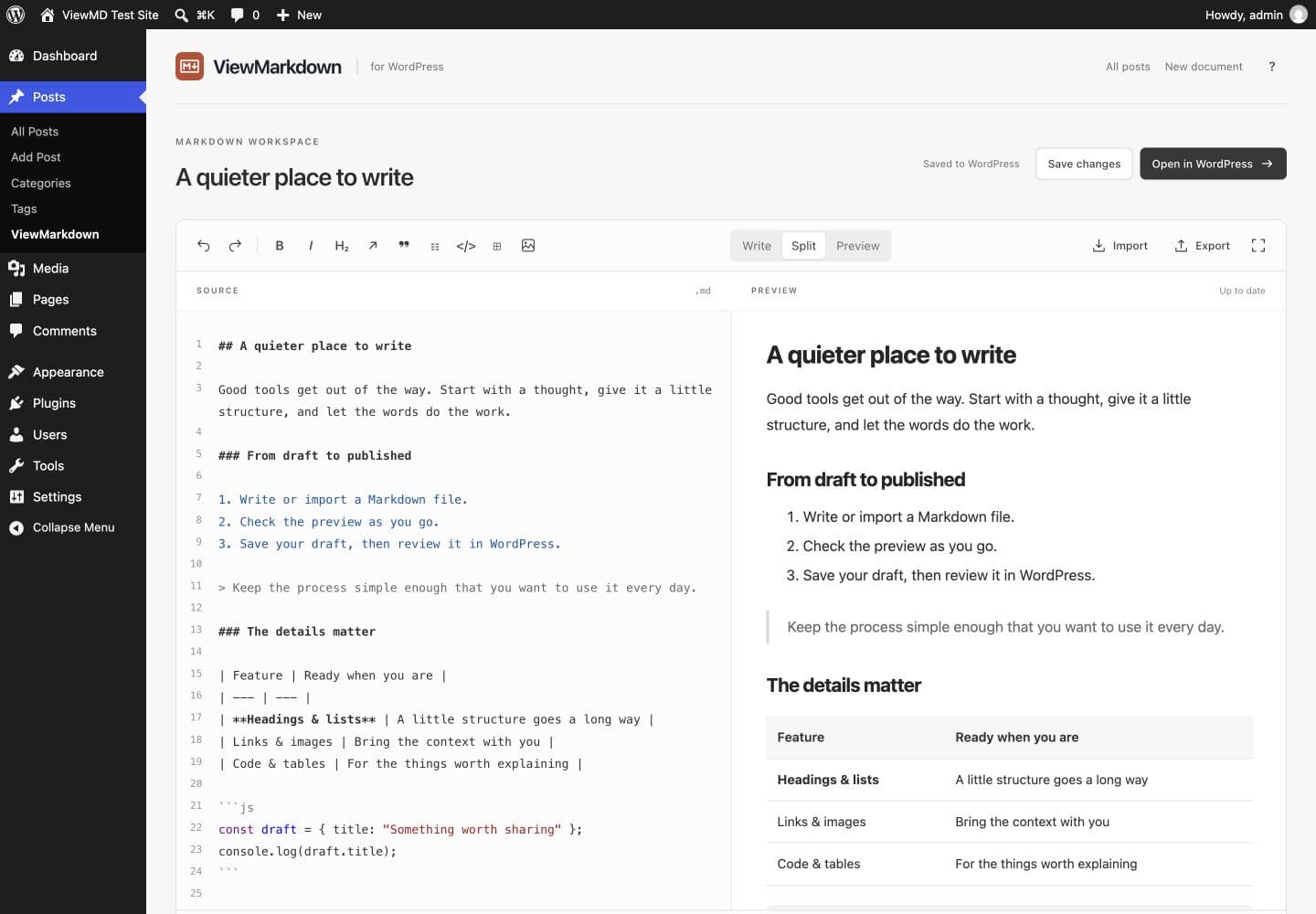The image size is (1316, 914).
Task: Apply italic formatting icon
Action: [x=311, y=246]
